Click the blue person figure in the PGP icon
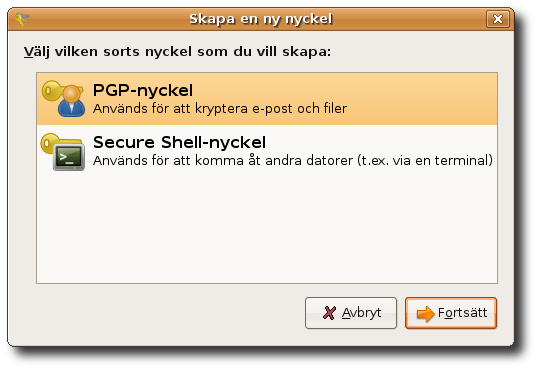This screenshot has width=538, height=370. (72, 102)
